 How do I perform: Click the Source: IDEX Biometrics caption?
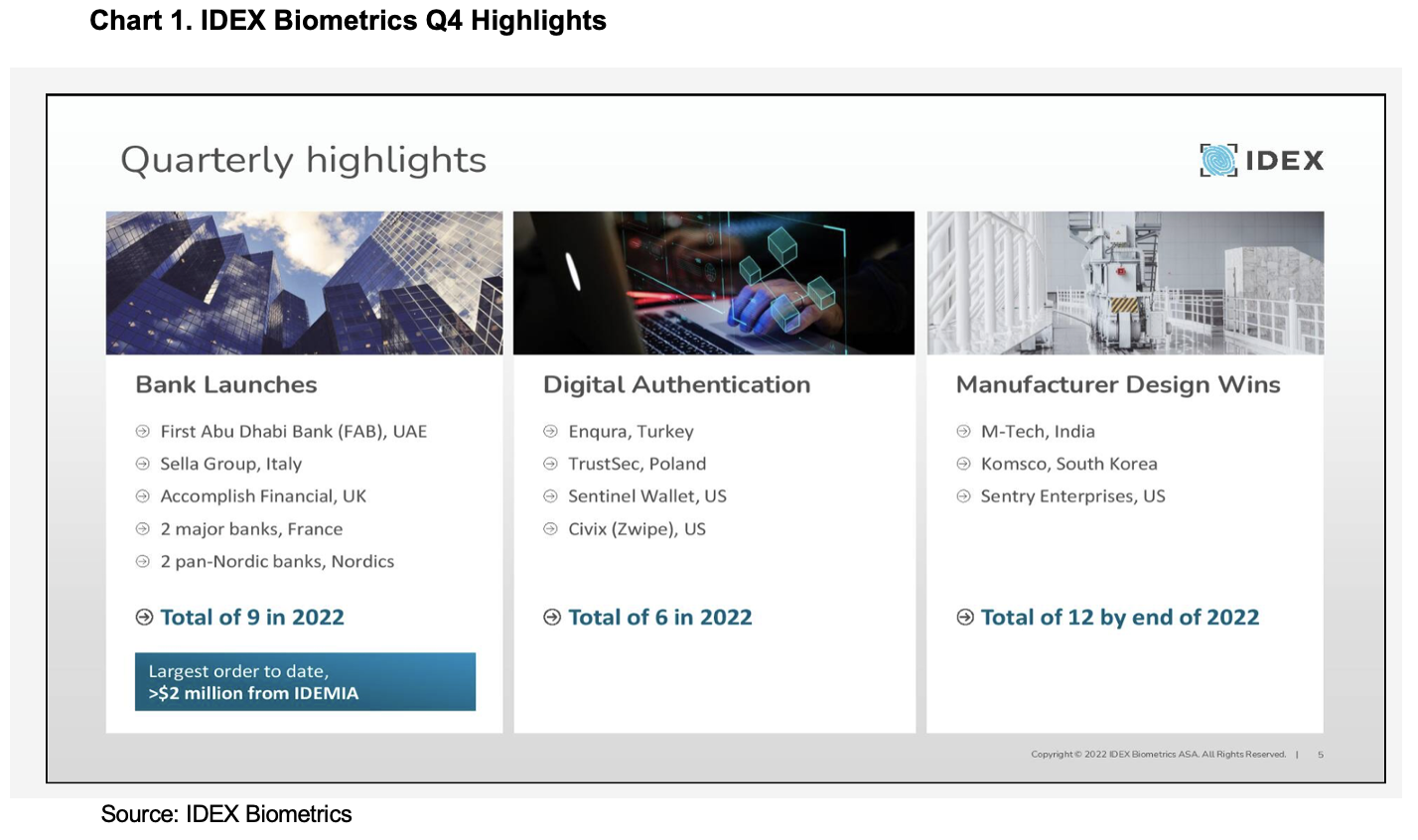pyautogui.click(x=226, y=815)
